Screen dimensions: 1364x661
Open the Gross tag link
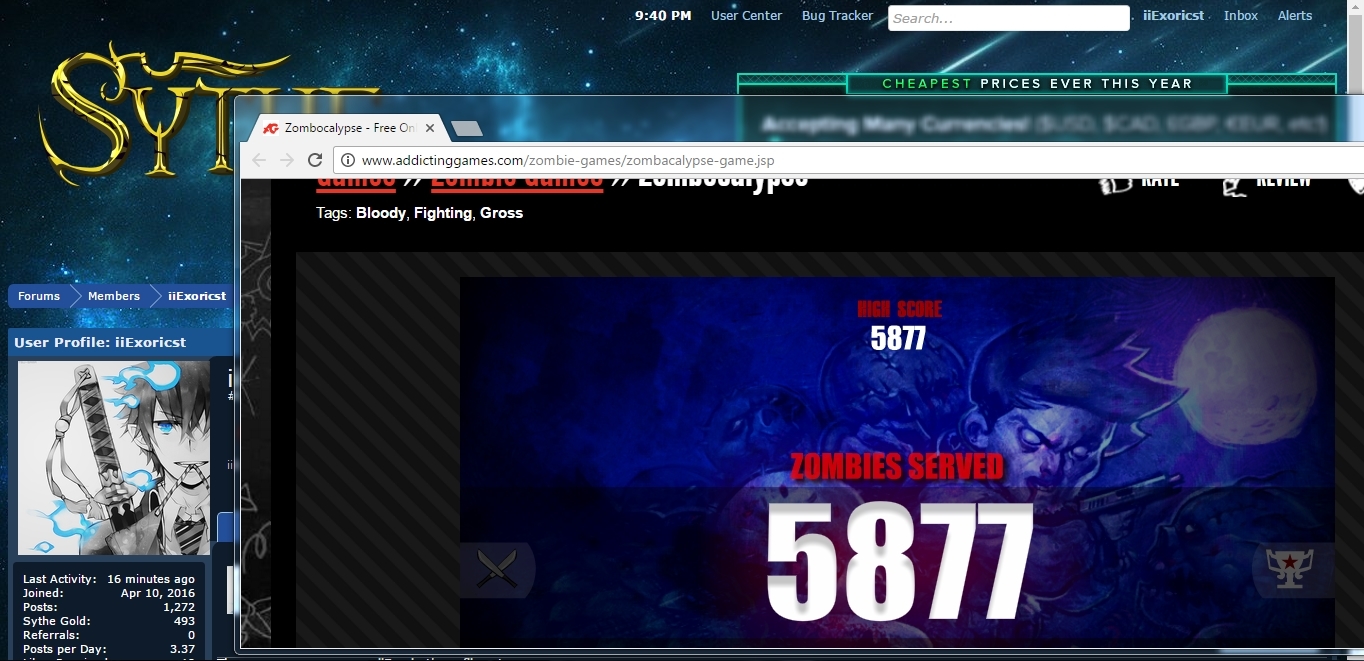(x=501, y=213)
